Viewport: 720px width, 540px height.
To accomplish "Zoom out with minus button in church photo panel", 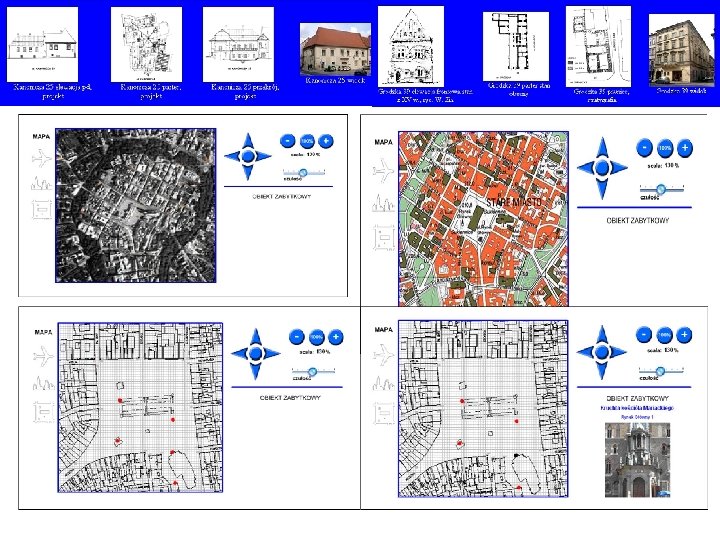I will point(644,335).
